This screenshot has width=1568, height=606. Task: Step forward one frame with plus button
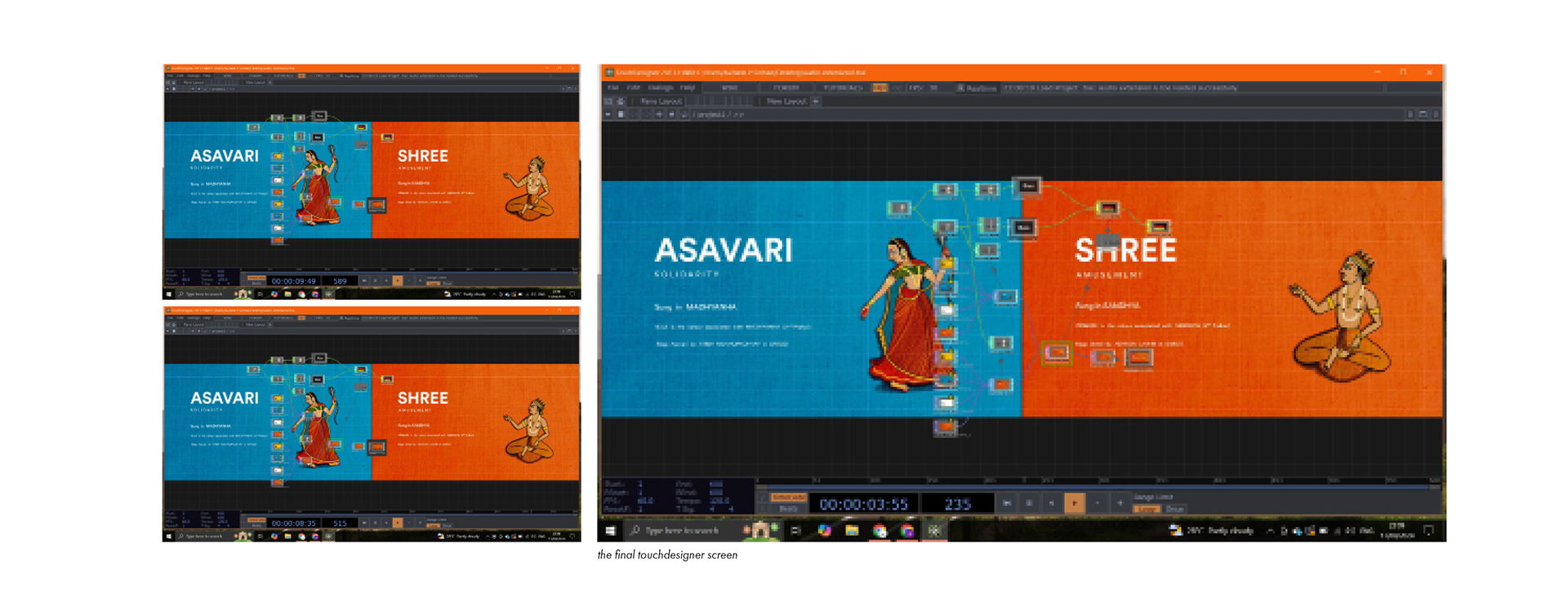pyautogui.click(x=1120, y=503)
